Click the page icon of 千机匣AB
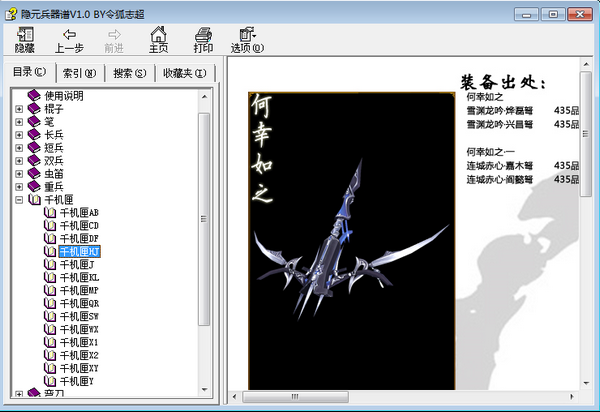This screenshot has width=600, height=412. [x=50, y=213]
